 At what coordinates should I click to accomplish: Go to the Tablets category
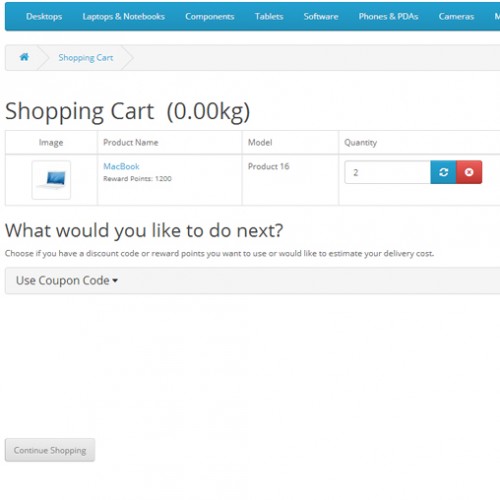pos(269,16)
